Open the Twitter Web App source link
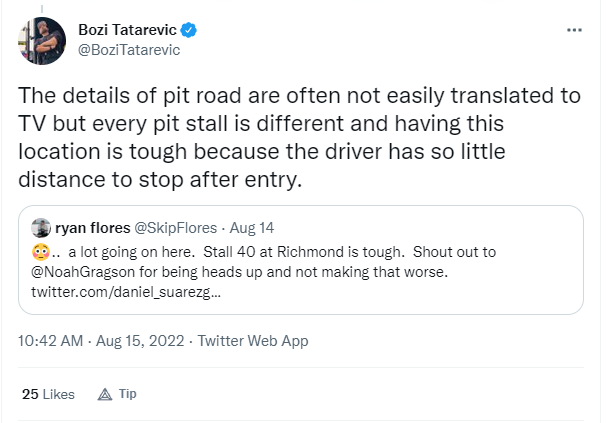 pyautogui.click(x=253, y=341)
